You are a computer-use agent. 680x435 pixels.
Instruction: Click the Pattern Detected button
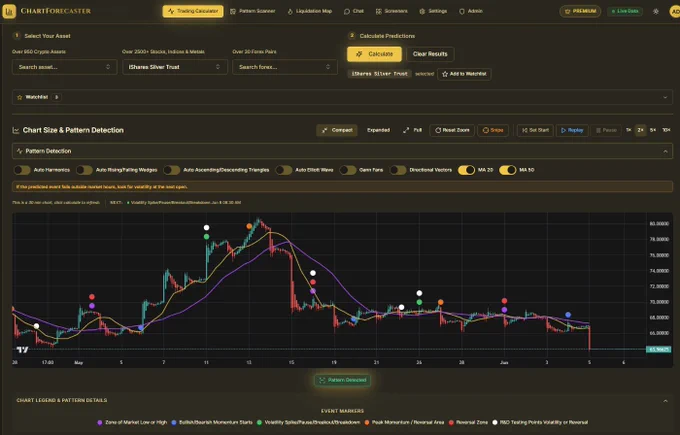point(343,380)
